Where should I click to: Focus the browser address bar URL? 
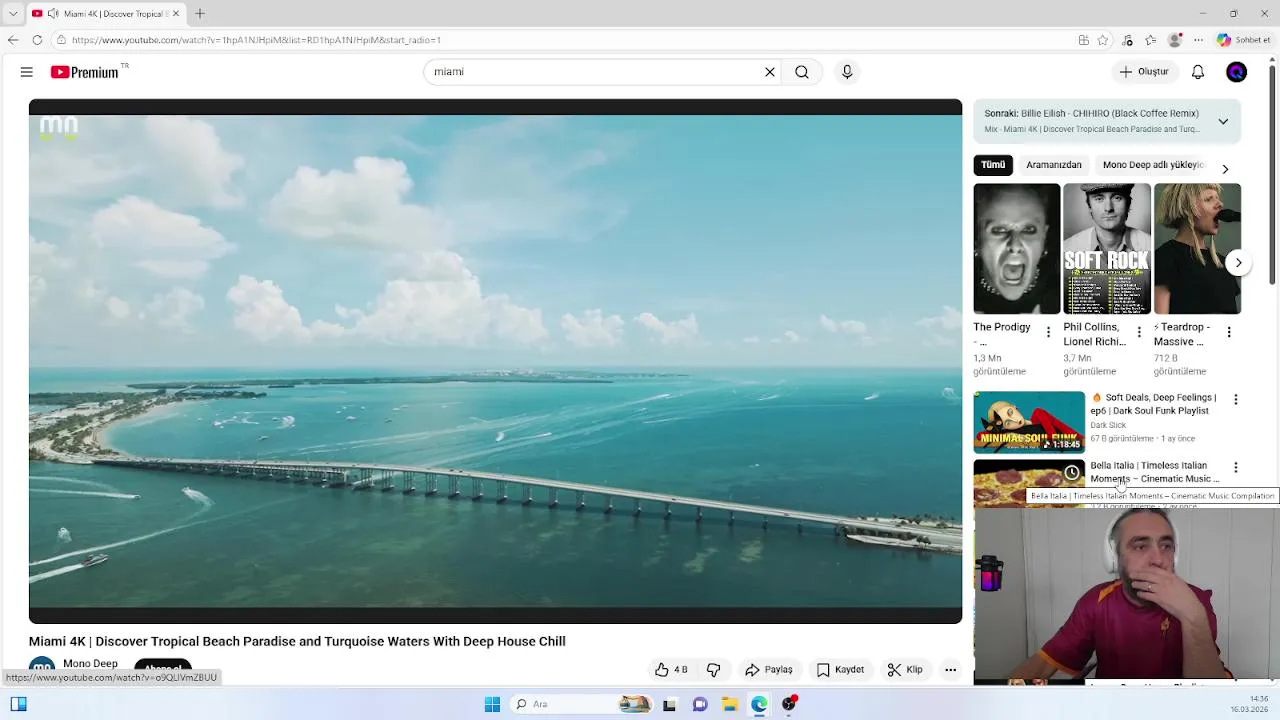[x=560, y=40]
